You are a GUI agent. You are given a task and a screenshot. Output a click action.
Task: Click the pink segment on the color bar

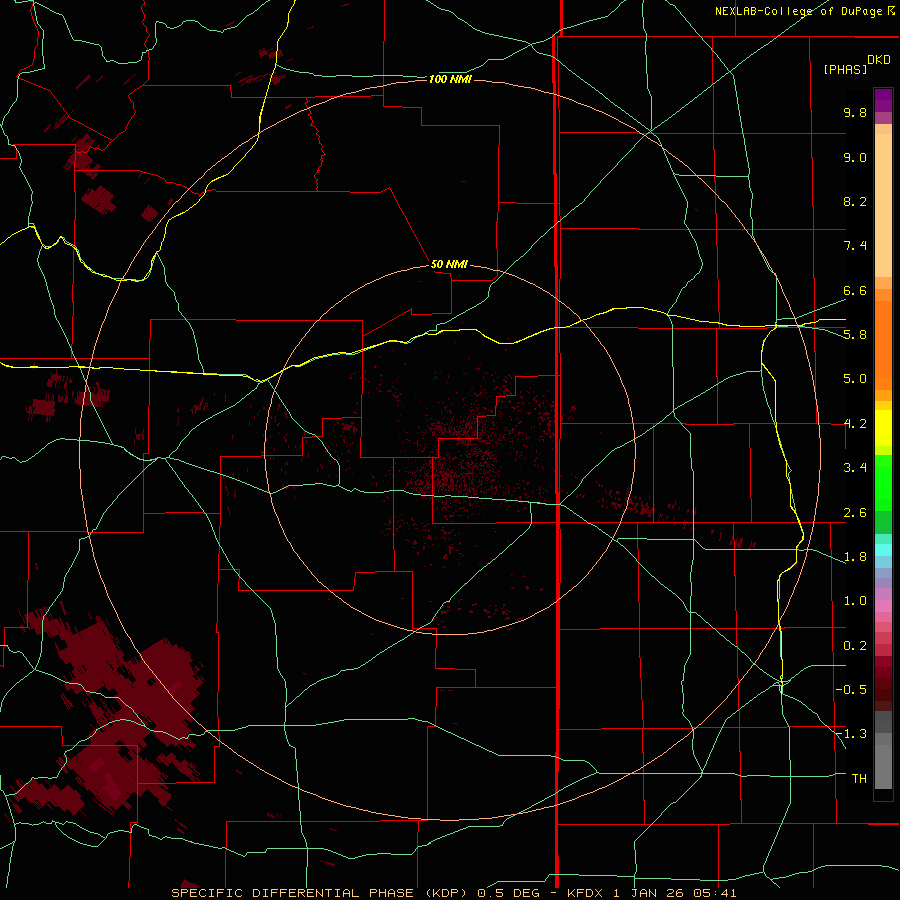tap(883, 606)
